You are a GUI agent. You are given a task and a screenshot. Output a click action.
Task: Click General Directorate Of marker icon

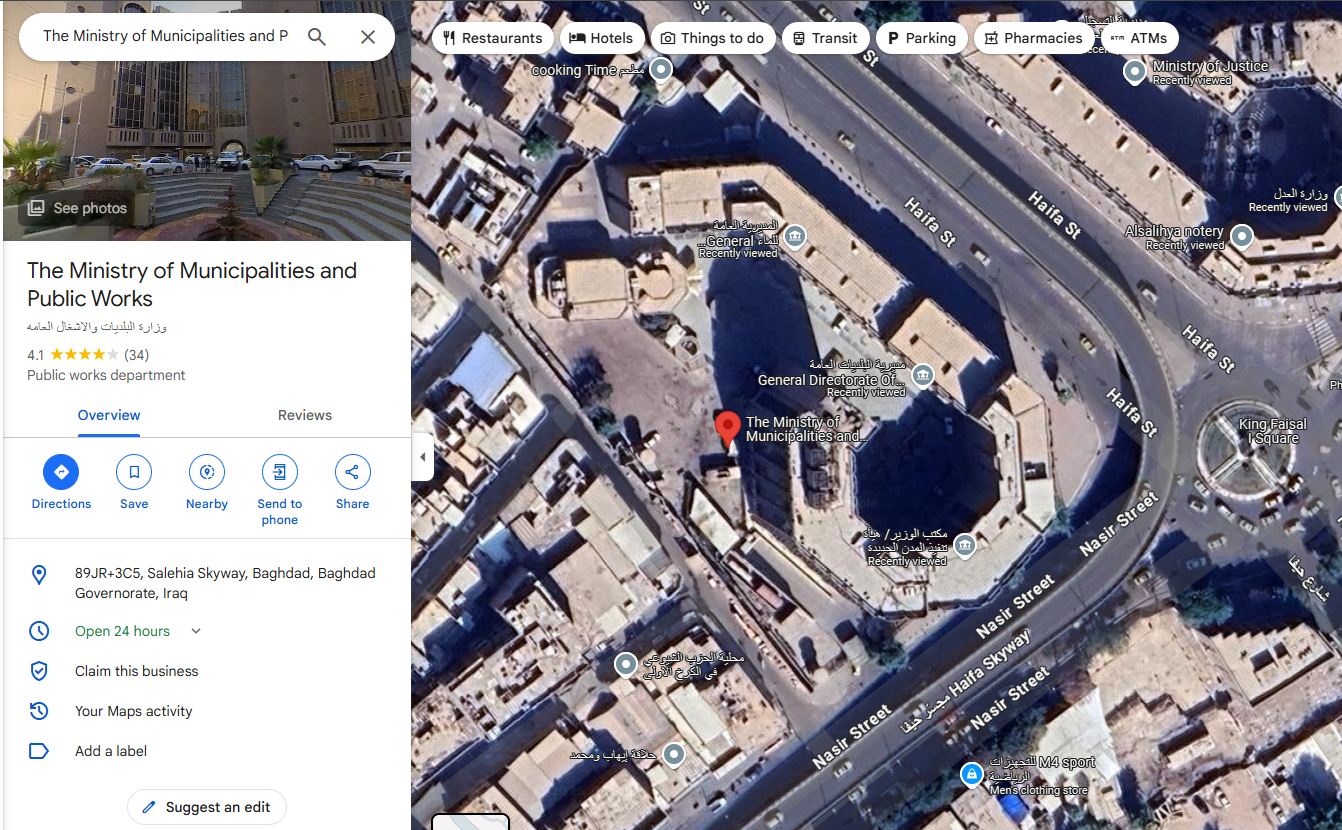[922, 375]
